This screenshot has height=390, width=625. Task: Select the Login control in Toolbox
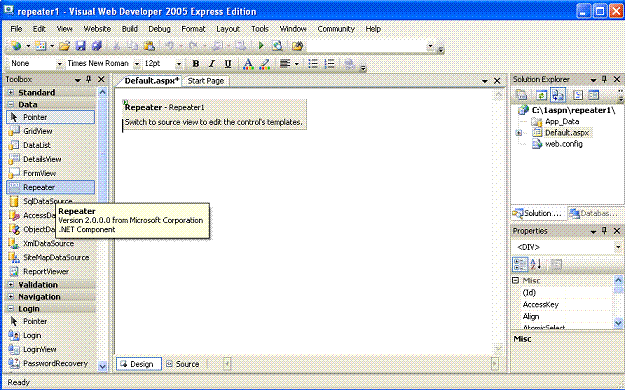[51, 335]
